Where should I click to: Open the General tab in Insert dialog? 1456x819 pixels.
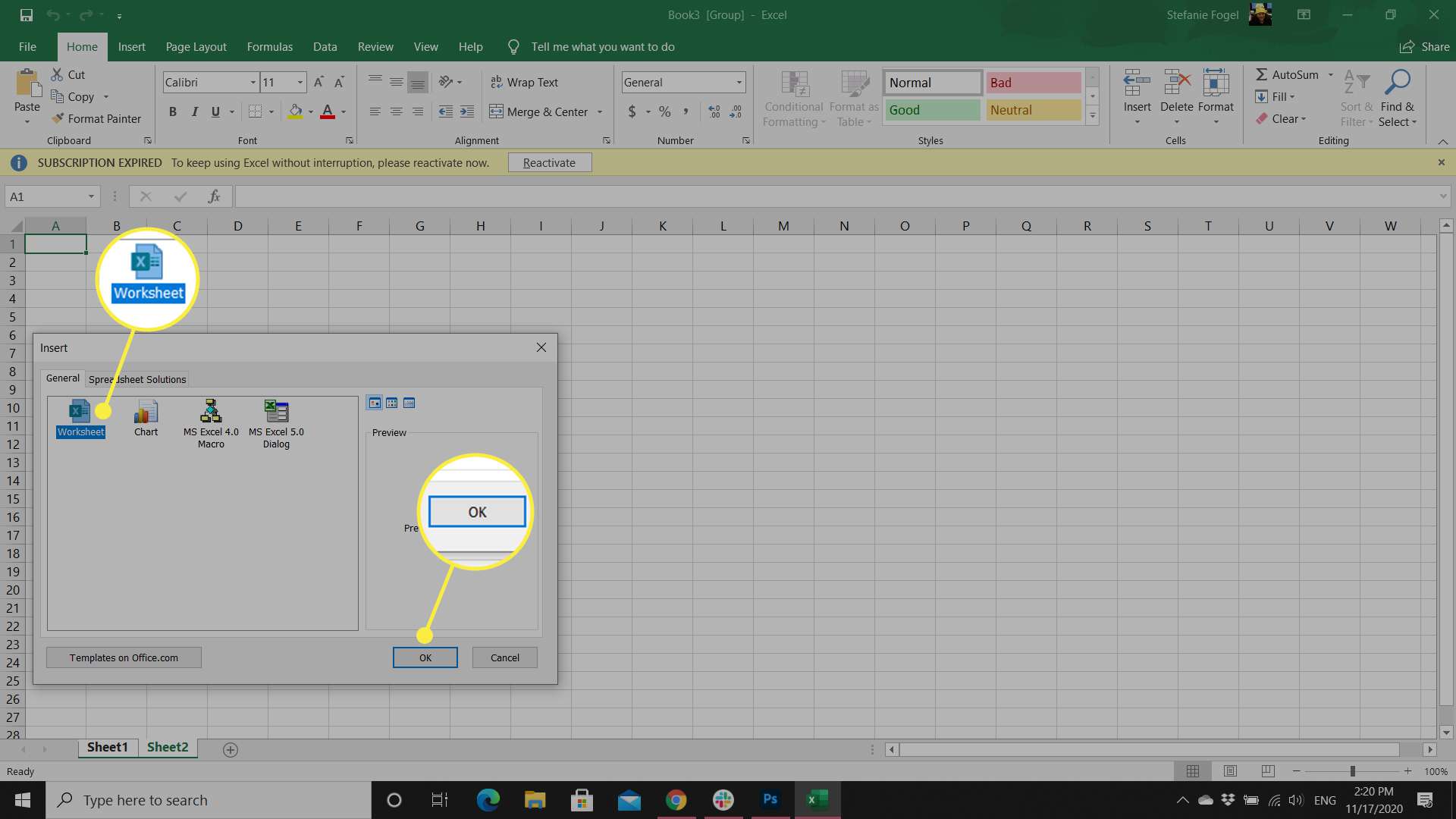point(62,378)
